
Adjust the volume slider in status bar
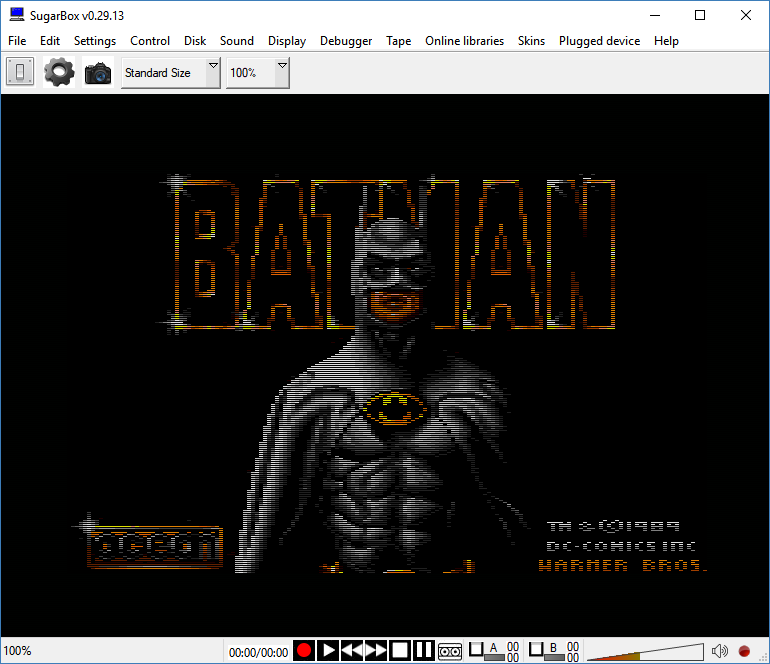coord(645,652)
